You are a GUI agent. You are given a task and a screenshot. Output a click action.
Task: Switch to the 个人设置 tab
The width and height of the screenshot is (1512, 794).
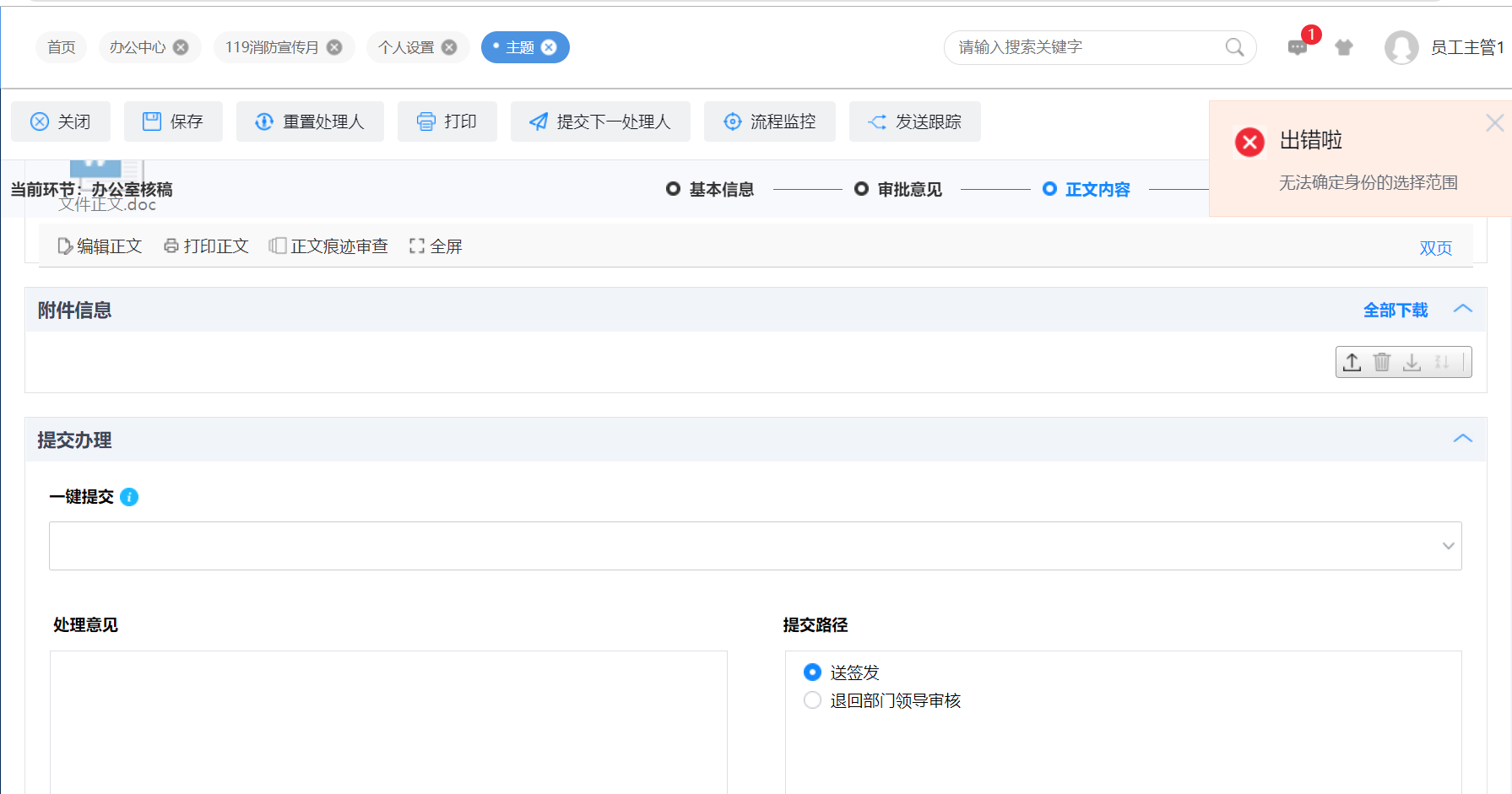tap(405, 47)
